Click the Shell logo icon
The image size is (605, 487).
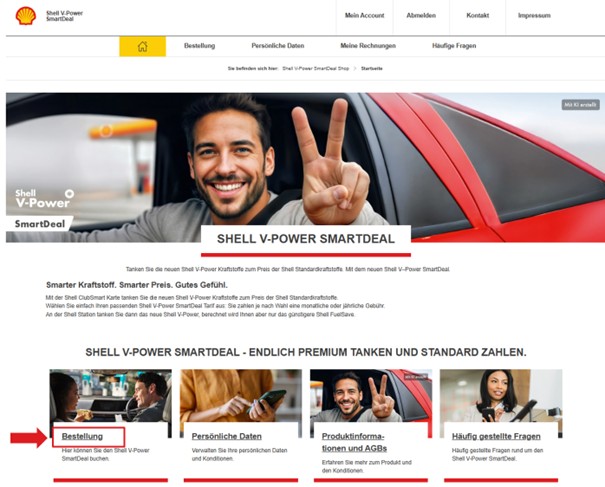26,16
